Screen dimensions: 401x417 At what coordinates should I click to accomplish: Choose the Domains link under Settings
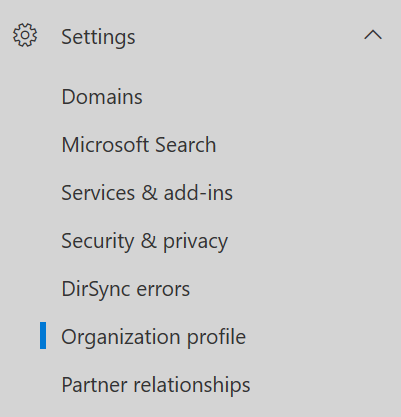(102, 97)
